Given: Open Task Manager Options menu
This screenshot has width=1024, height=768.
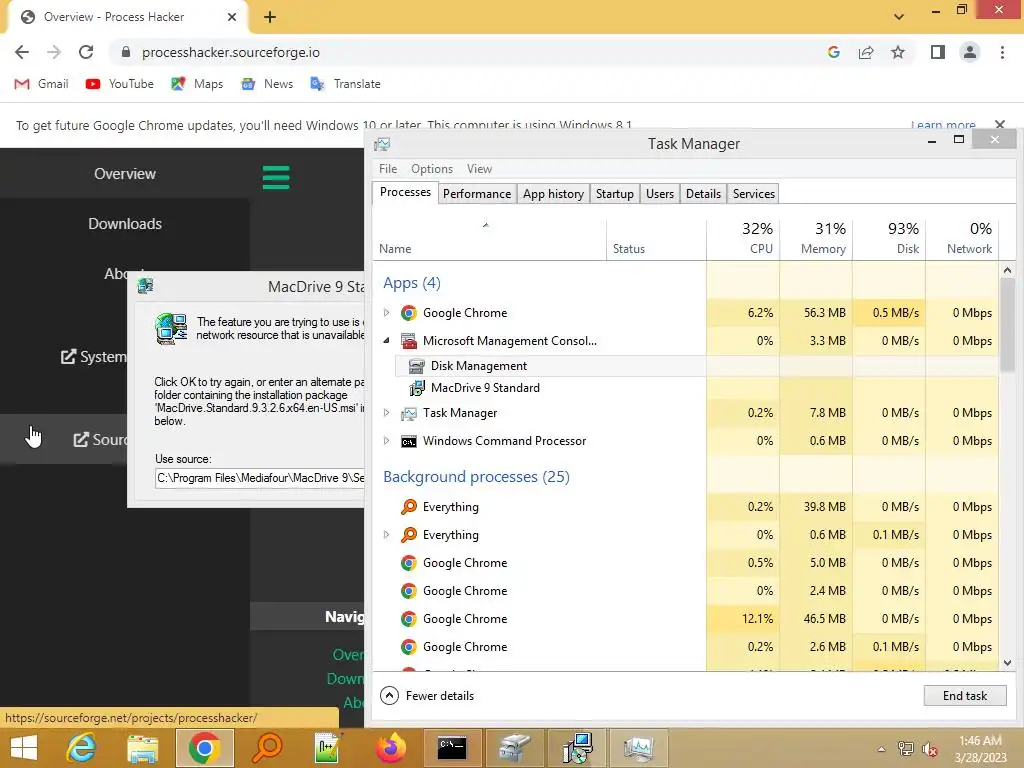Looking at the screenshot, I should tap(432, 168).
